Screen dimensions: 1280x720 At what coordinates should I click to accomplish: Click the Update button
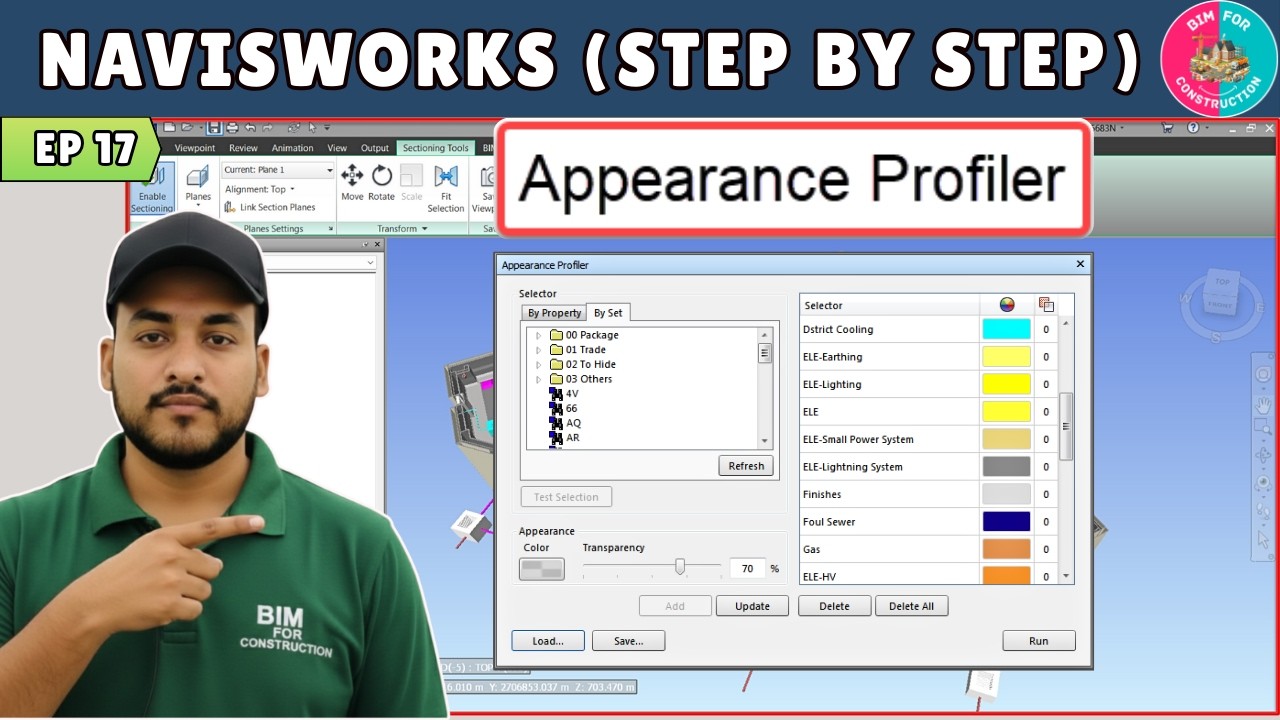click(753, 606)
